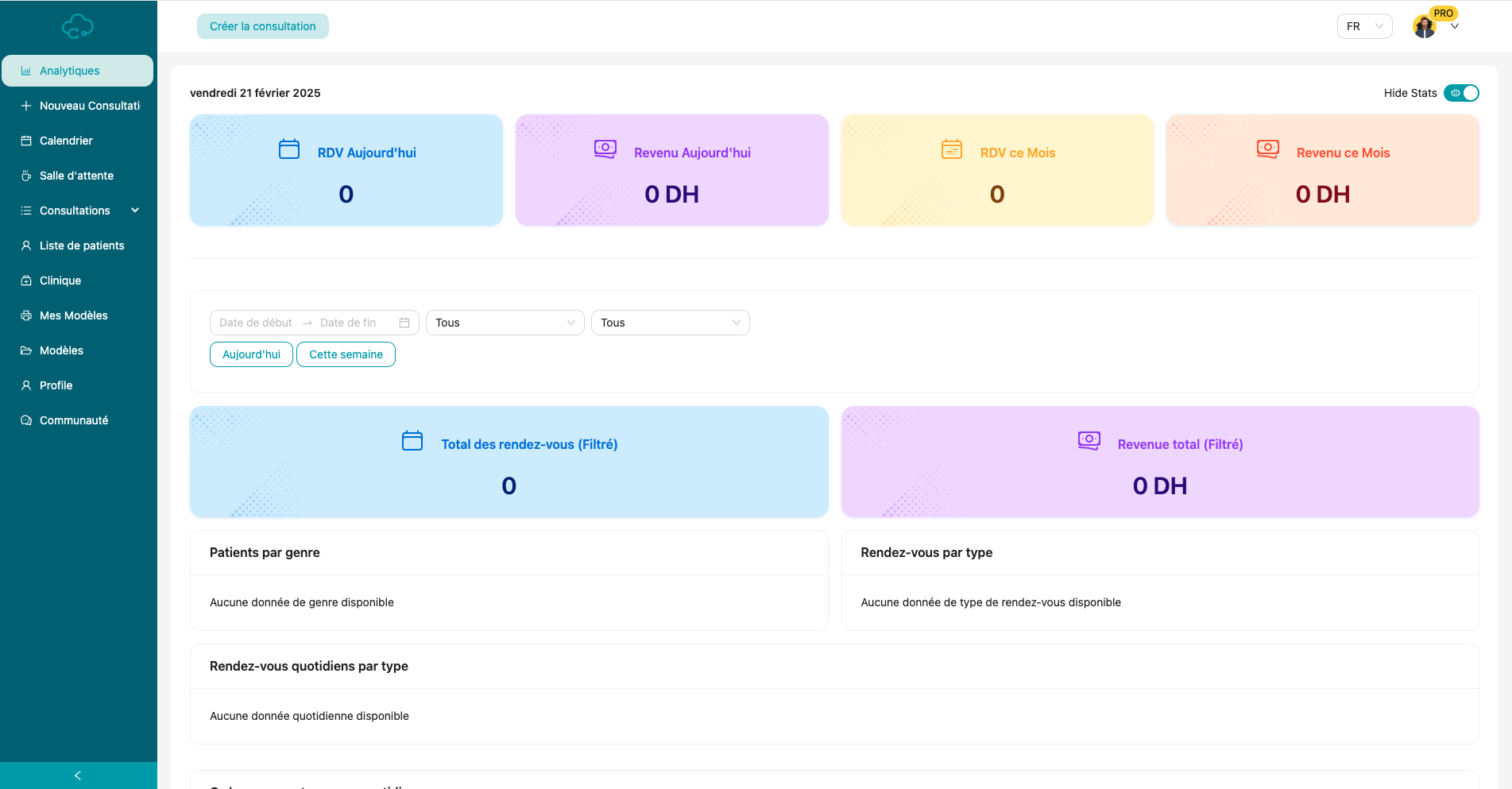Open the second Tous filter dropdown
Screen dimensions: 1512x789
pos(670,323)
